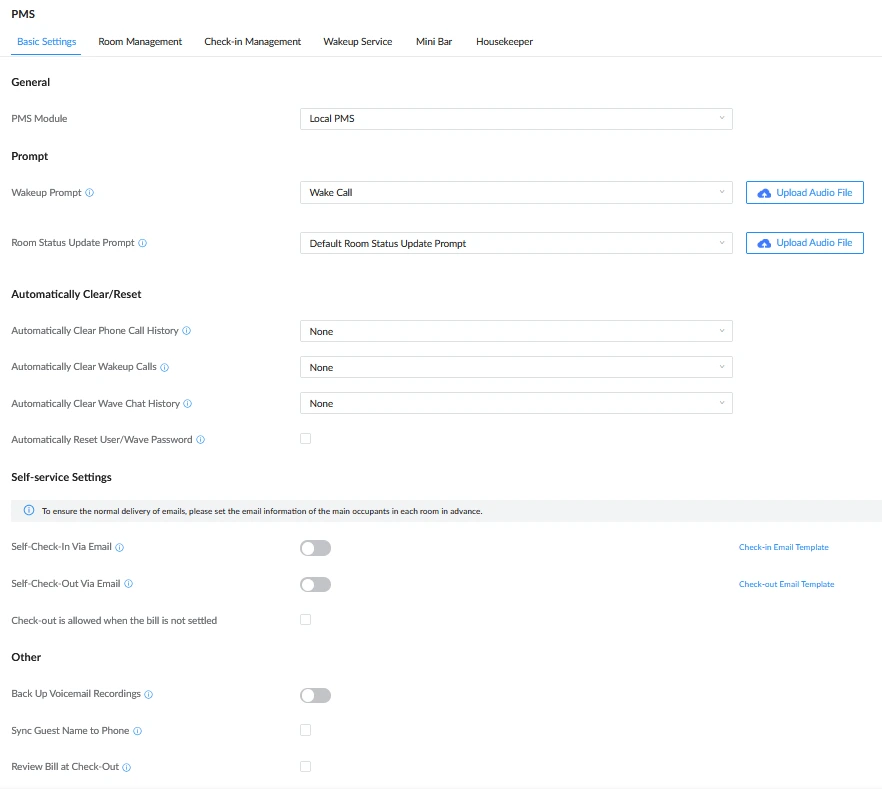This screenshot has width=882, height=790.
Task: Open the PMS Module dropdown
Action: click(515, 118)
